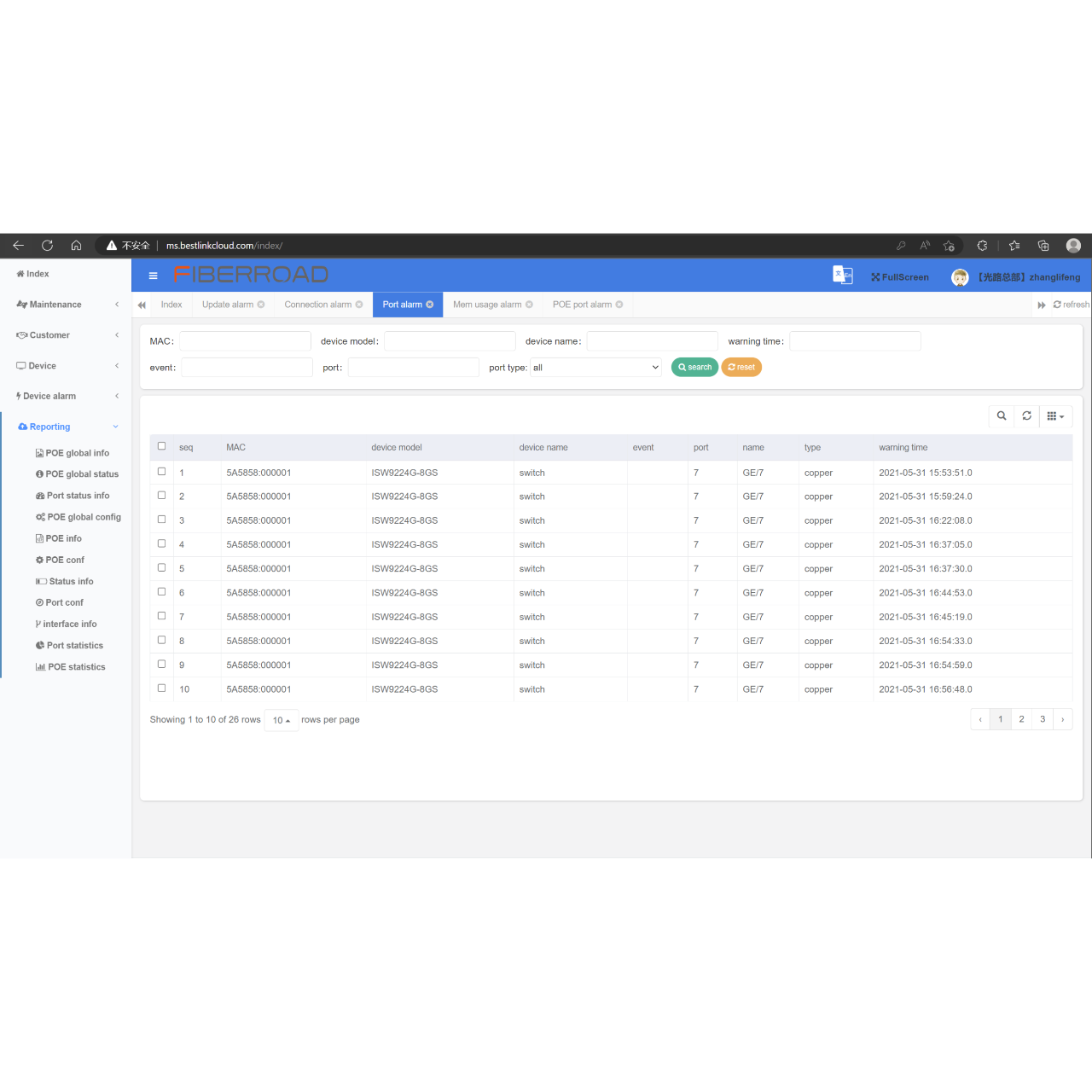Go to page 2 of results
Image resolution: width=1092 pixels, height=1092 pixels.
point(1021,719)
